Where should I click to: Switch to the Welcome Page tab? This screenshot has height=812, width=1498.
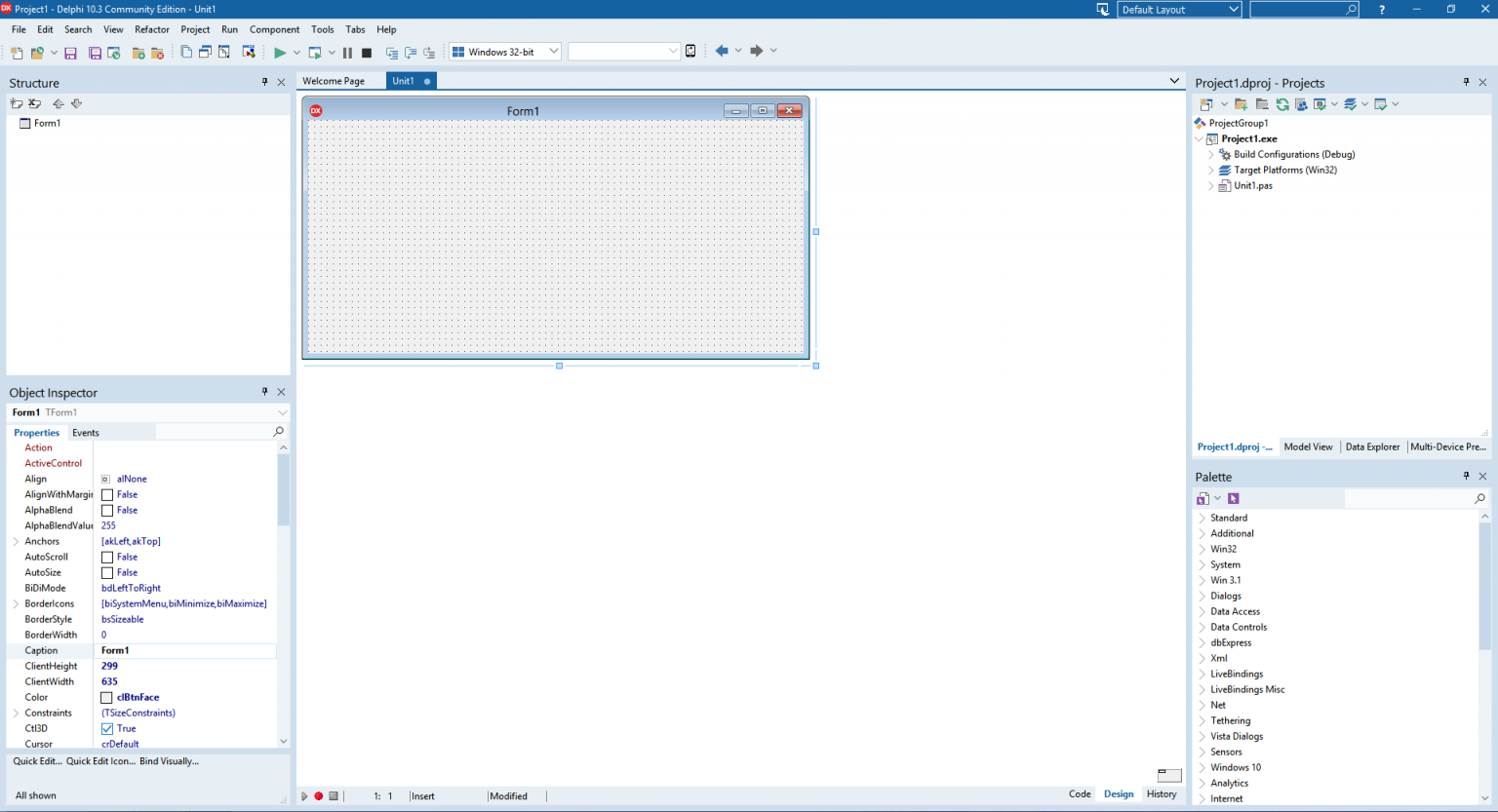coord(334,81)
